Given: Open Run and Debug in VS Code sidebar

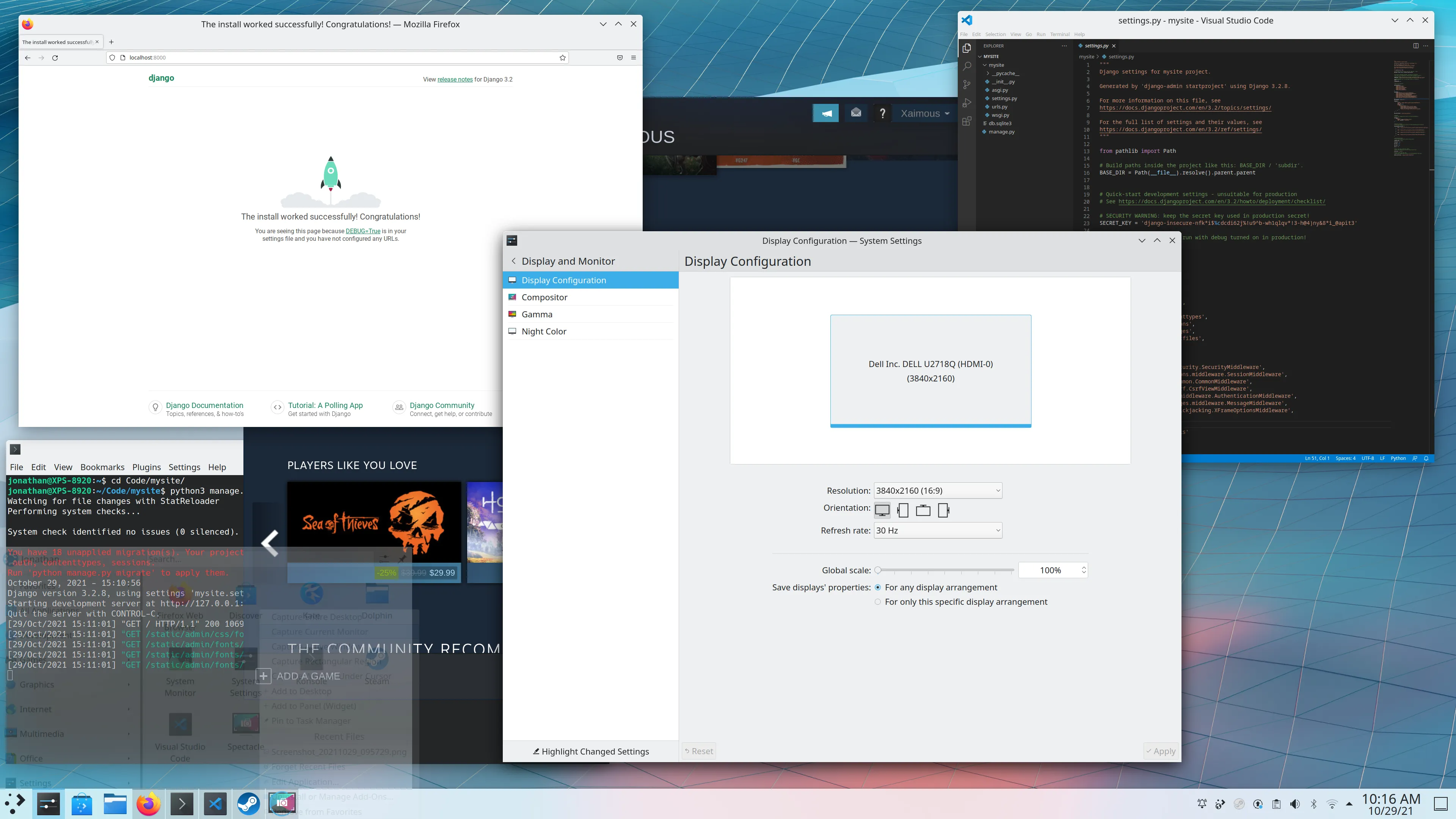Looking at the screenshot, I should tap(967, 103).
